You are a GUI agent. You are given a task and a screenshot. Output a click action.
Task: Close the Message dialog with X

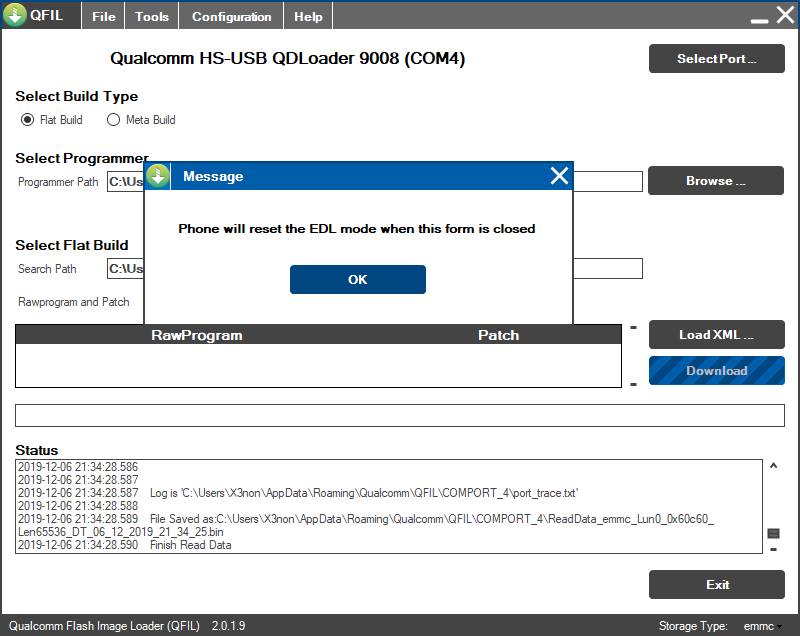559,176
